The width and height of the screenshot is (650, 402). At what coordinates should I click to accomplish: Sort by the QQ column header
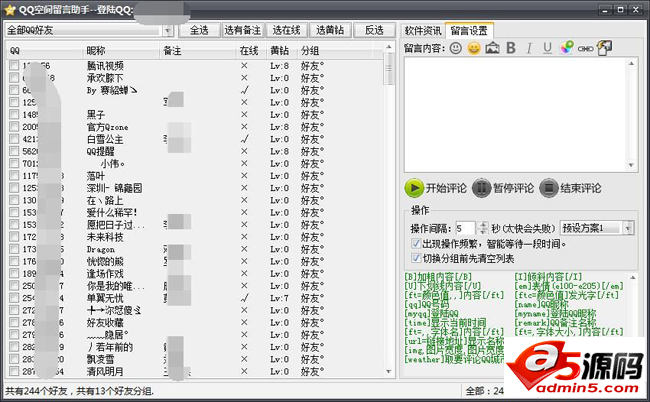coord(45,51)
